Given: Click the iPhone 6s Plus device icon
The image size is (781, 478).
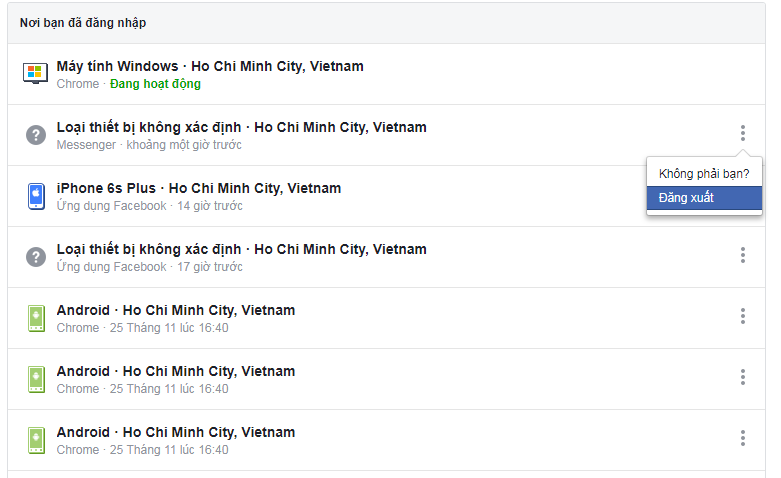Looking at the screenshot, I should coord(36,196).
